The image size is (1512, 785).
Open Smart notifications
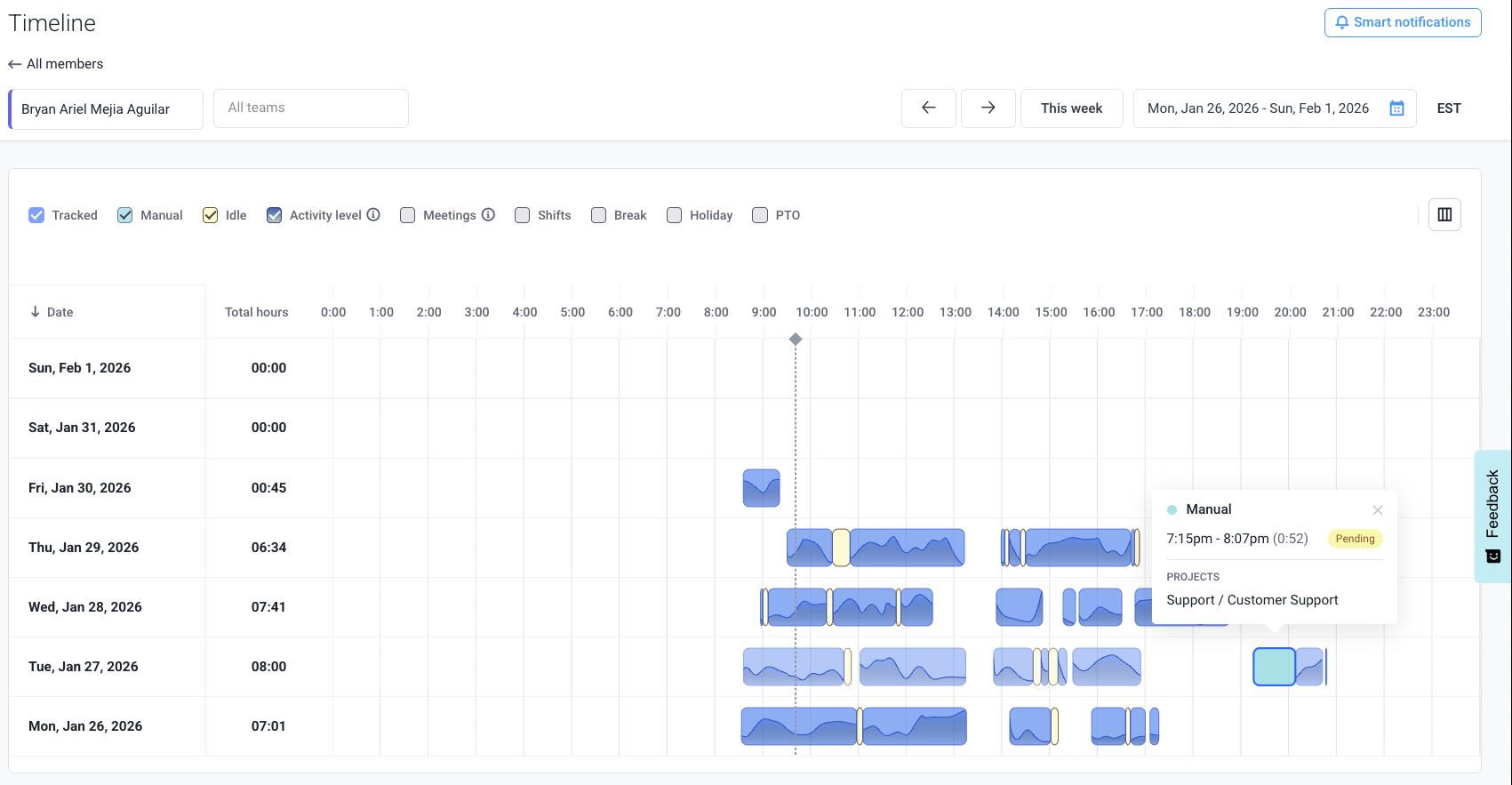pos(1402,22)
